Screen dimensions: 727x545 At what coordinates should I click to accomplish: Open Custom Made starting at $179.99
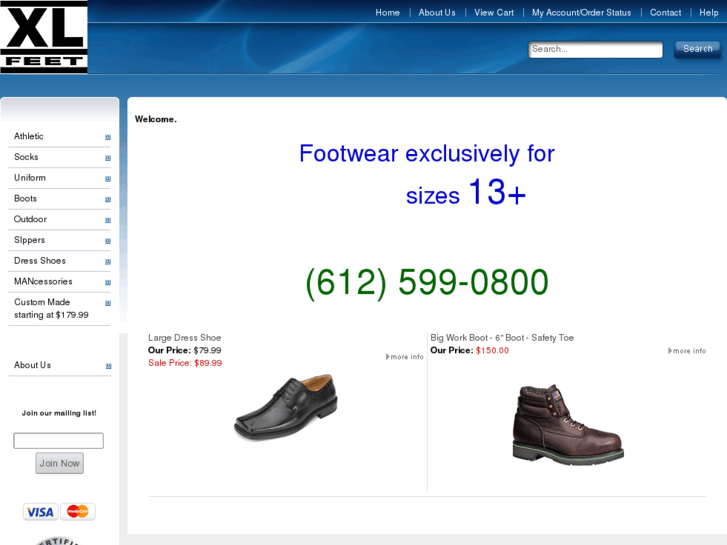tap(51, 308)
